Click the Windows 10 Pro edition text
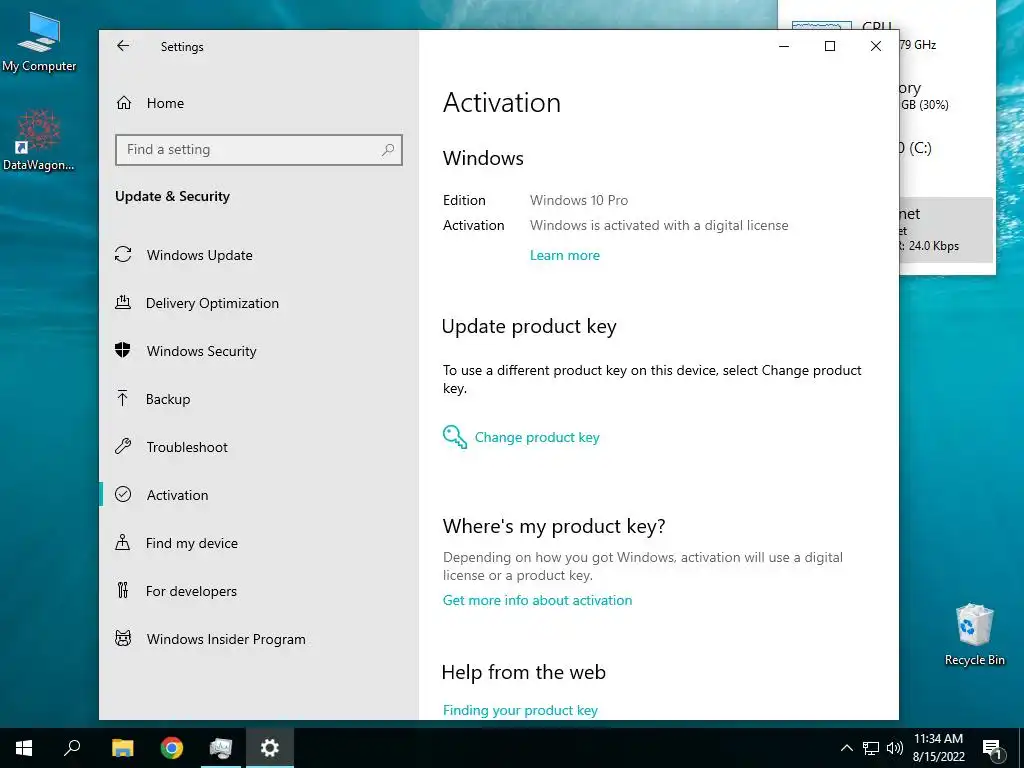 [579, 200]
